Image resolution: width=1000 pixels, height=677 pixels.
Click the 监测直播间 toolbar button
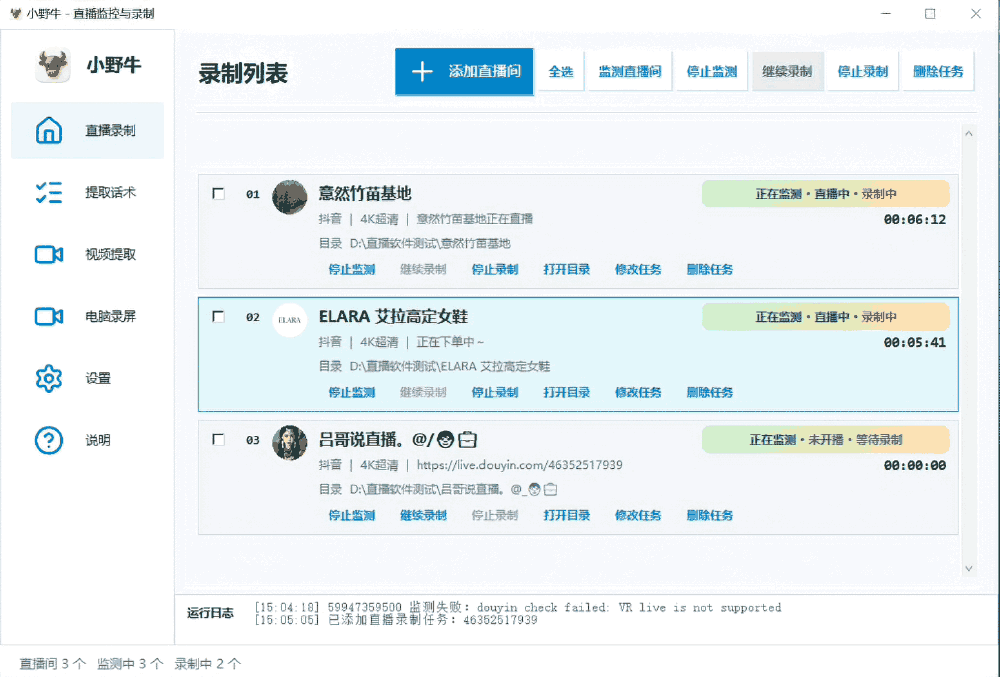630,71
